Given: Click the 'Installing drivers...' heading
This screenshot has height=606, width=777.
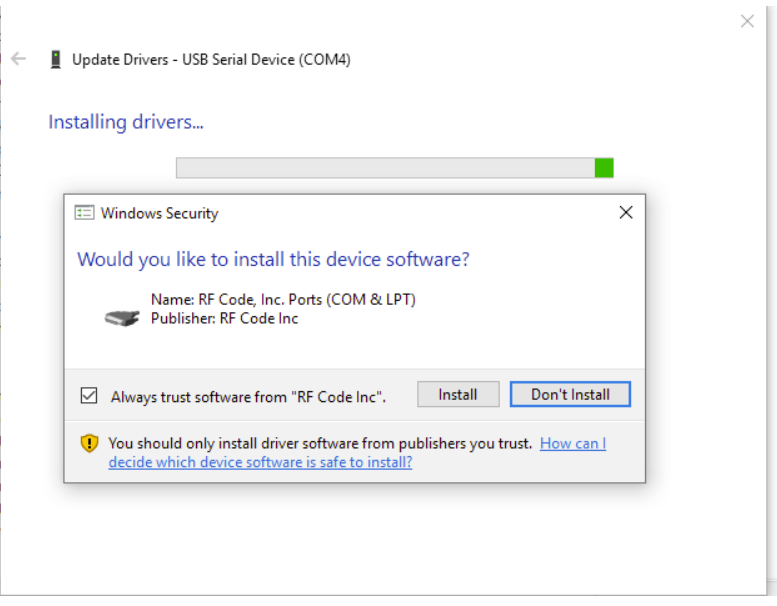Looking at the screenshot, I should pyautogui.click(x=126, y=122).
